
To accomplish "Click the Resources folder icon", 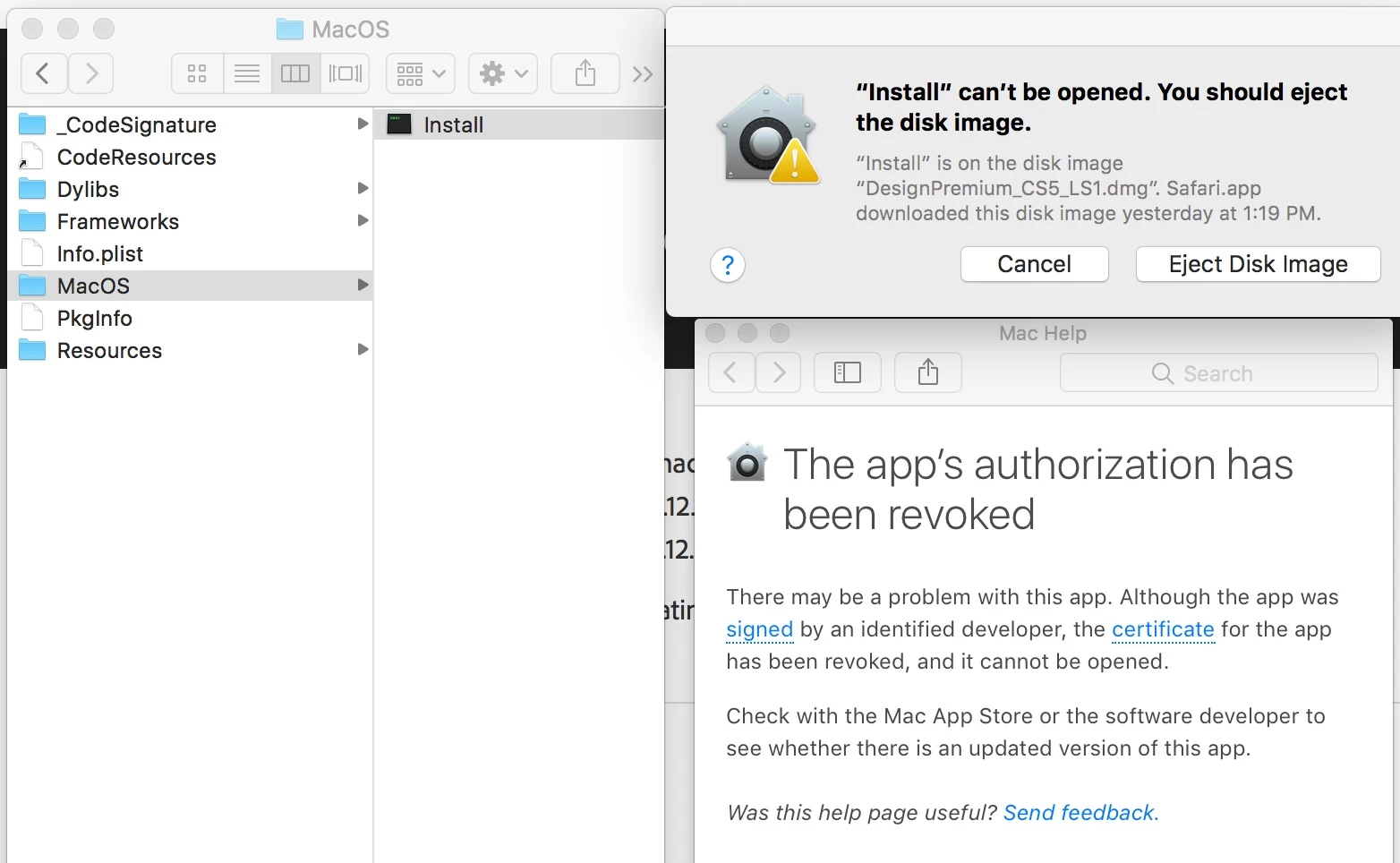I will 32,349.
